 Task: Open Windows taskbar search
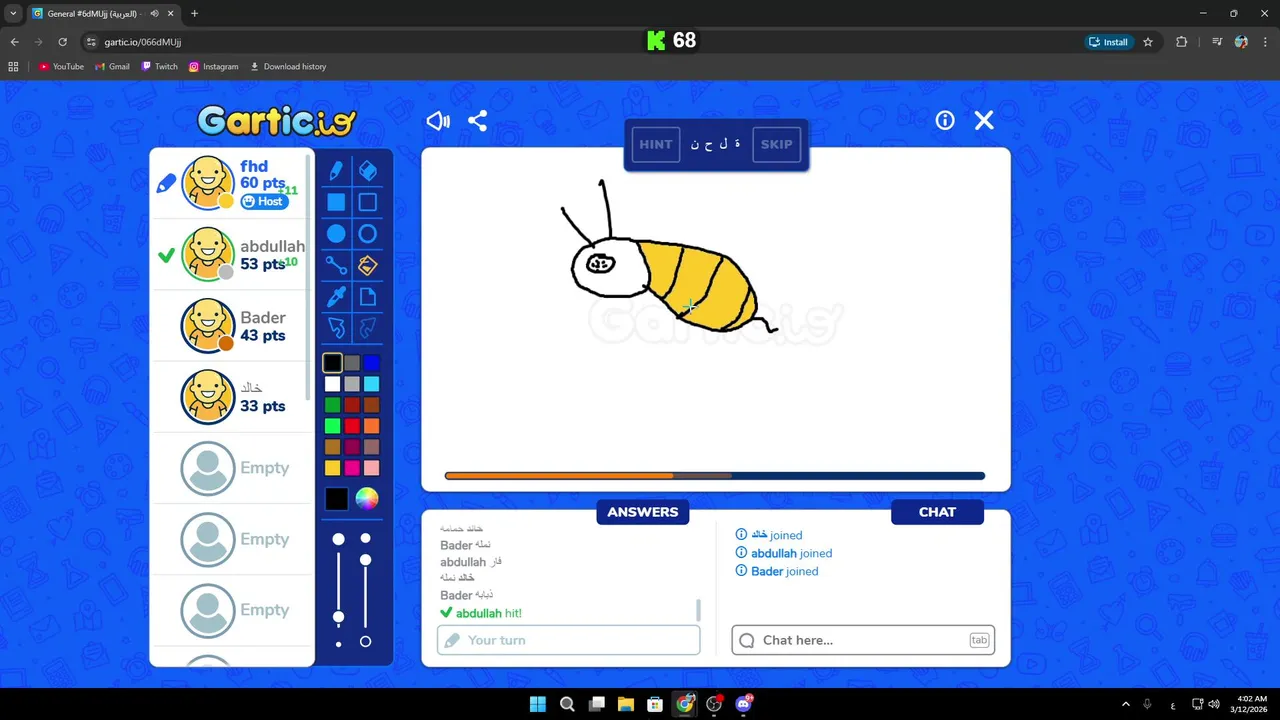tap(567, 704)
